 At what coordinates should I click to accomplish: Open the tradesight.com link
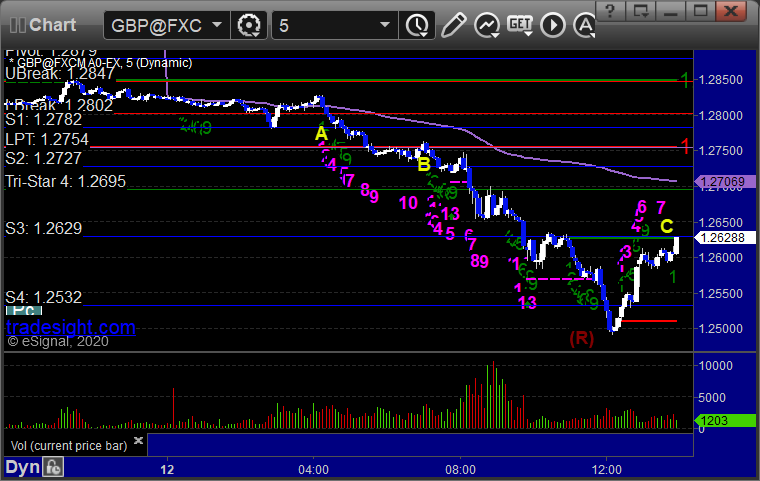click(x=71, y=327)
